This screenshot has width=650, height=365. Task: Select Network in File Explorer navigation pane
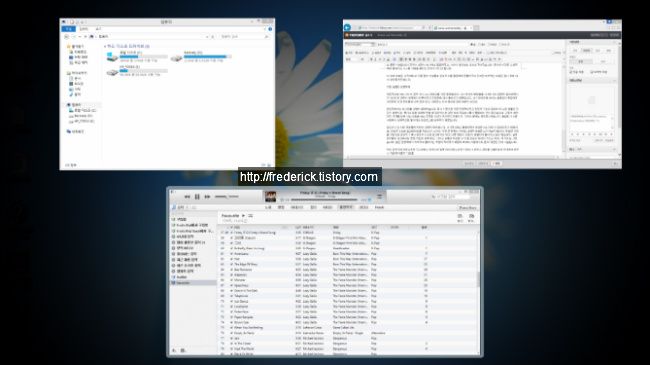(75, 131)
